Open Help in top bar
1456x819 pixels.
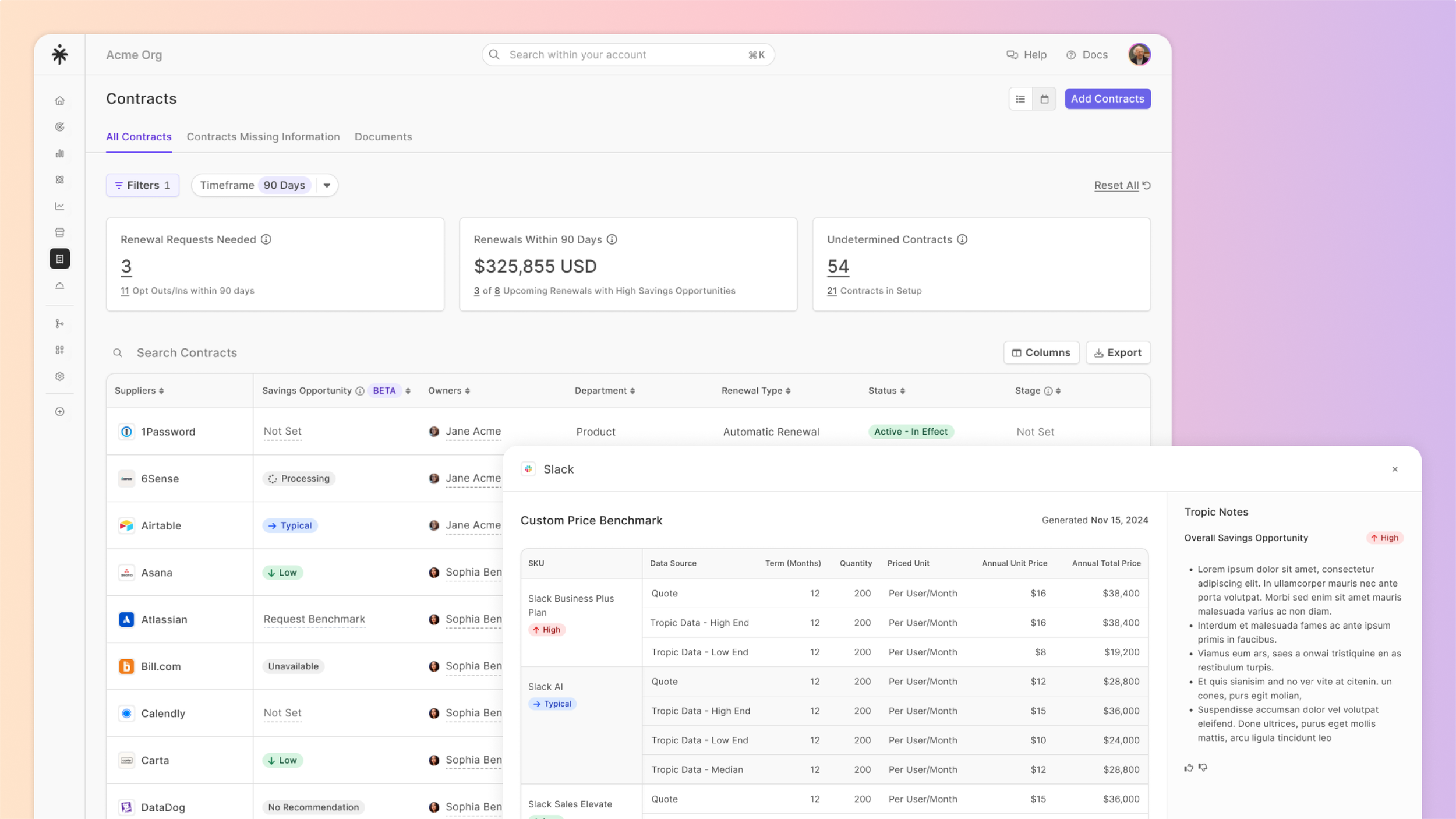pos(1026,55)
